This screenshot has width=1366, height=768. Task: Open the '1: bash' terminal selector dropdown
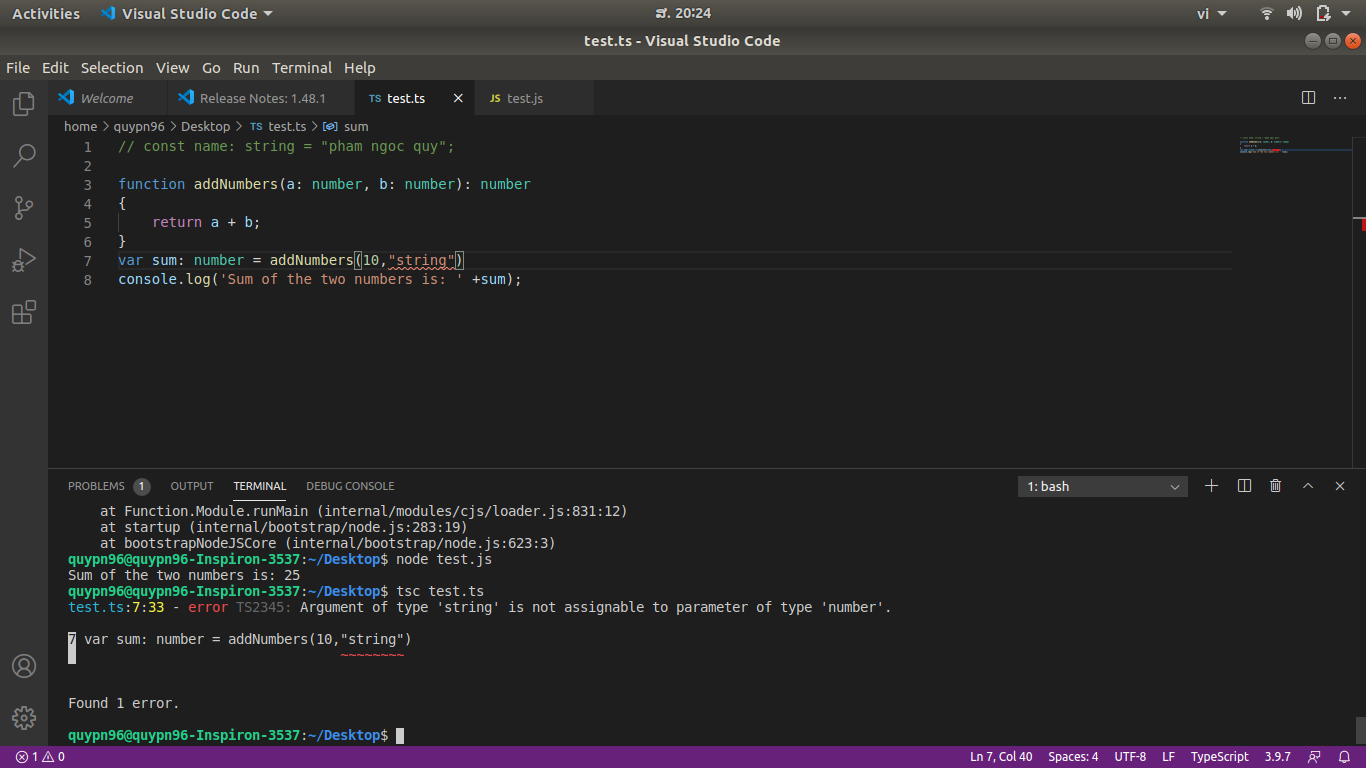tap(1102, 486)
